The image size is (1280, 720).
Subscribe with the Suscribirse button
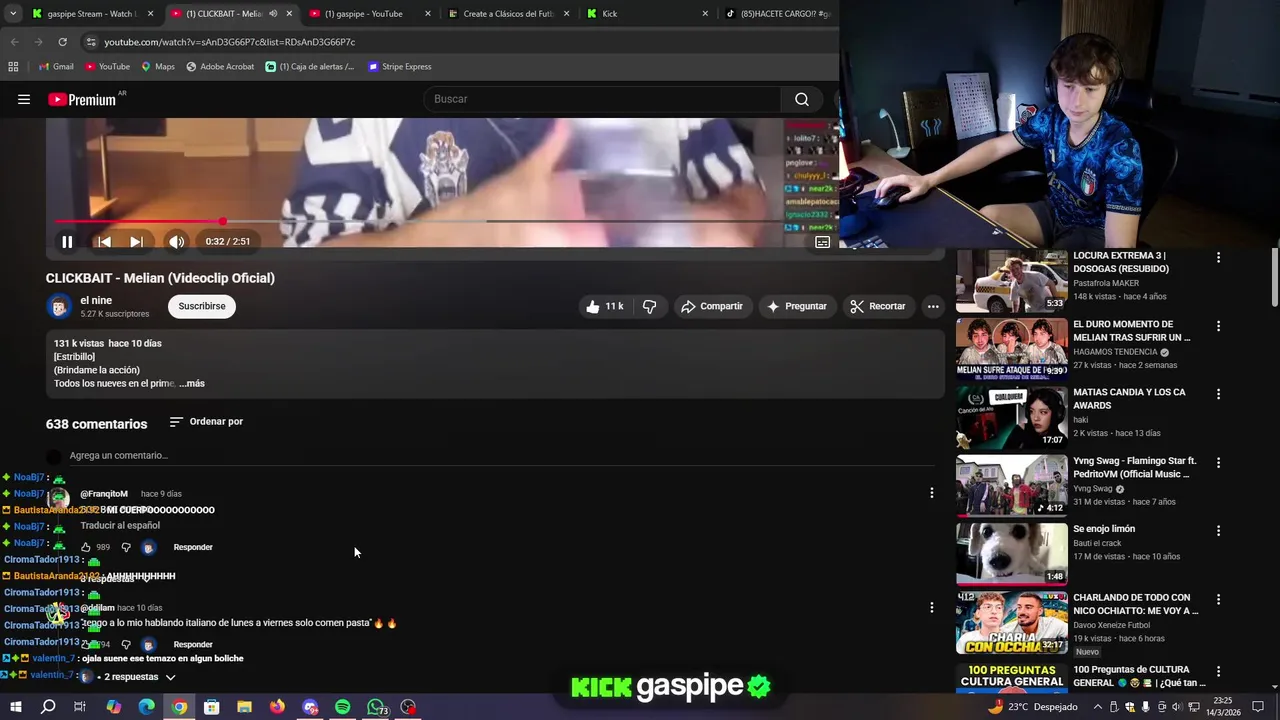(202, 306)
